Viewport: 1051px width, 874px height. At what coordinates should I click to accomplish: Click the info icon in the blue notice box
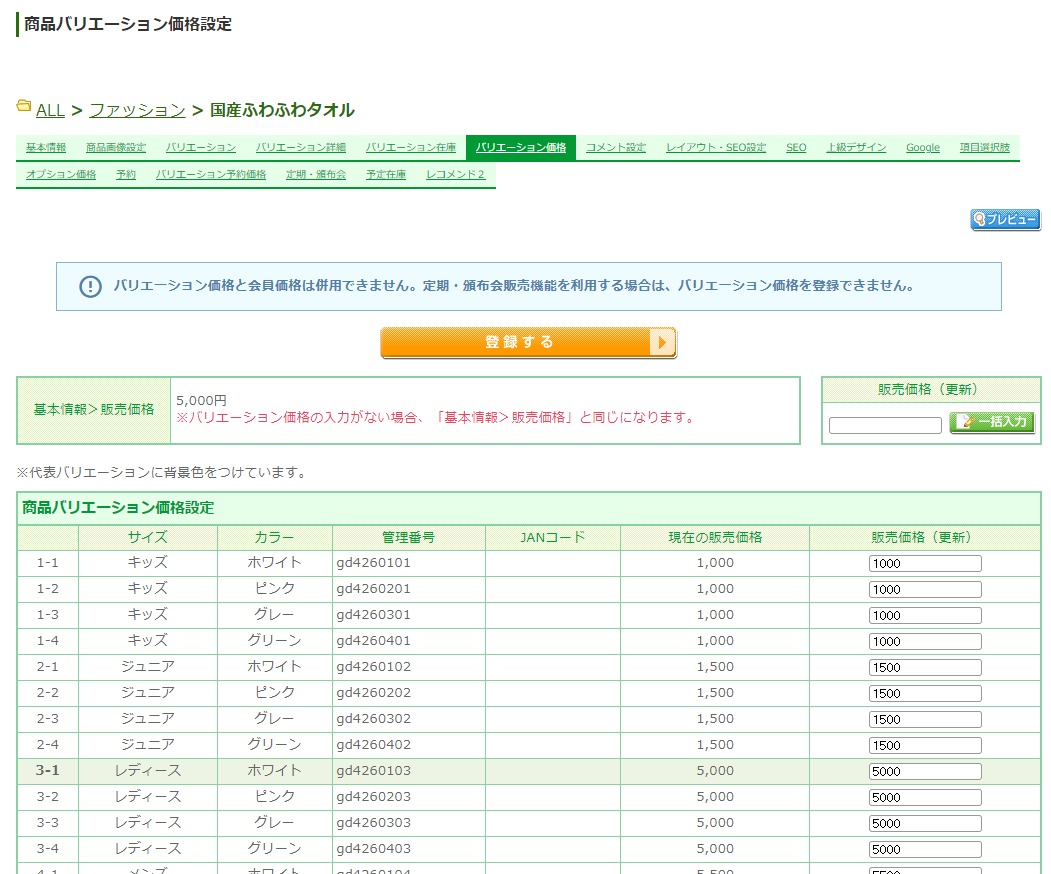click(x=90, y=286)
